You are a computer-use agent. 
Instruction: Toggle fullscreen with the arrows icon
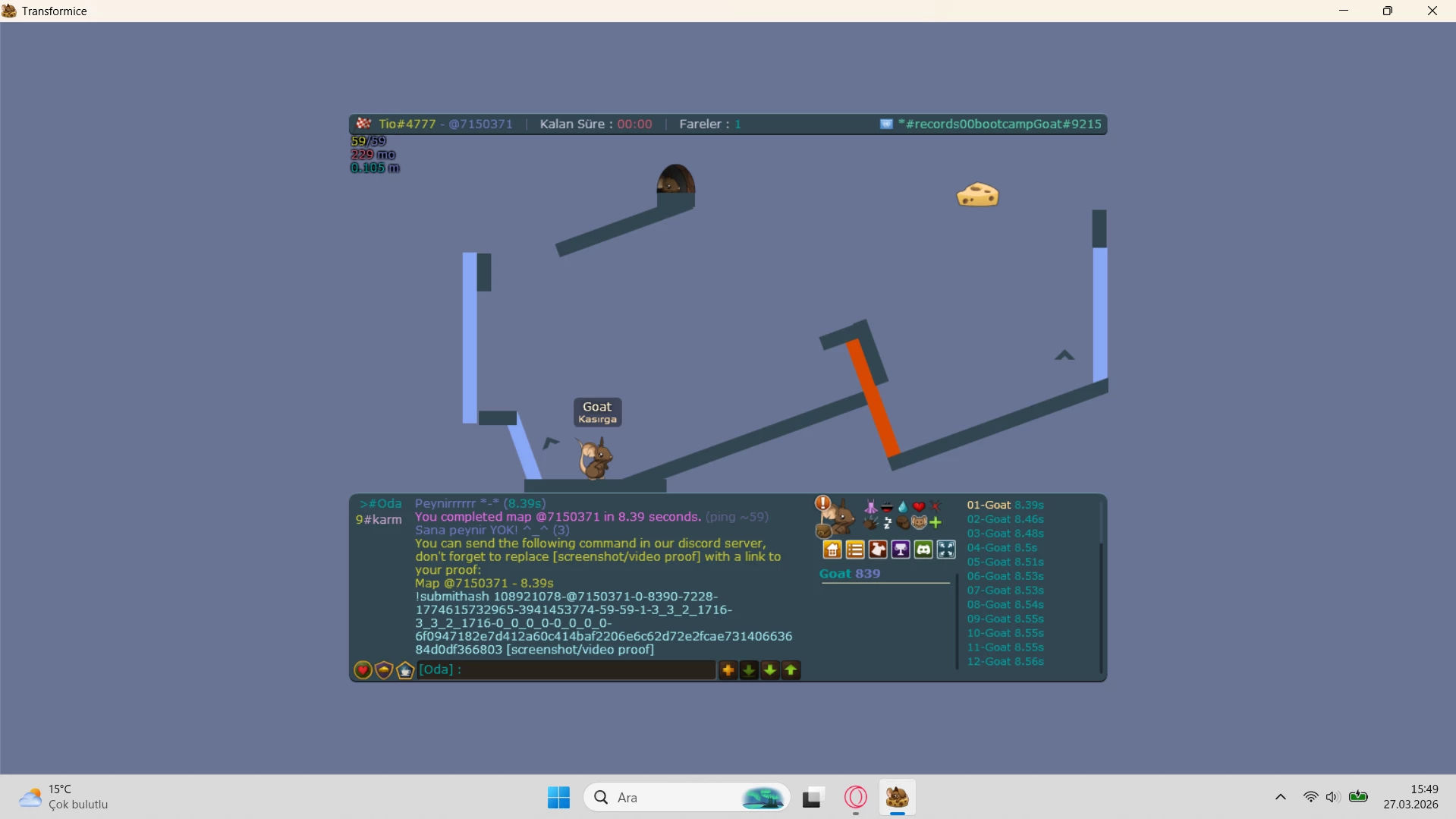(946, 550)
